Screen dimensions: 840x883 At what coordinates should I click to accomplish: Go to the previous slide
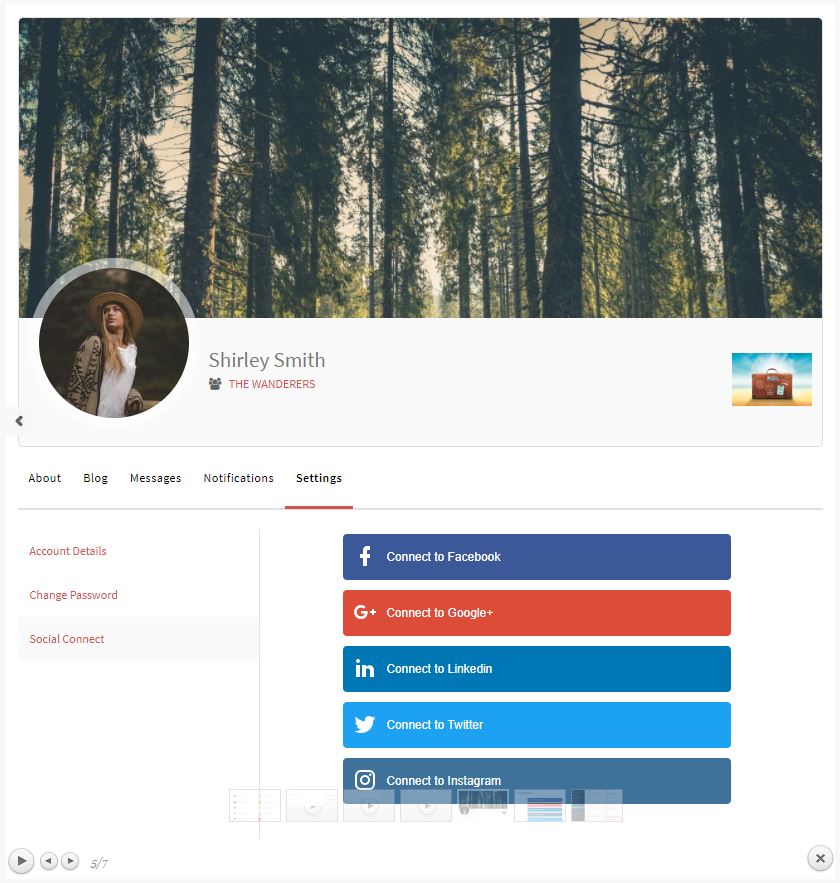(49, 860)
